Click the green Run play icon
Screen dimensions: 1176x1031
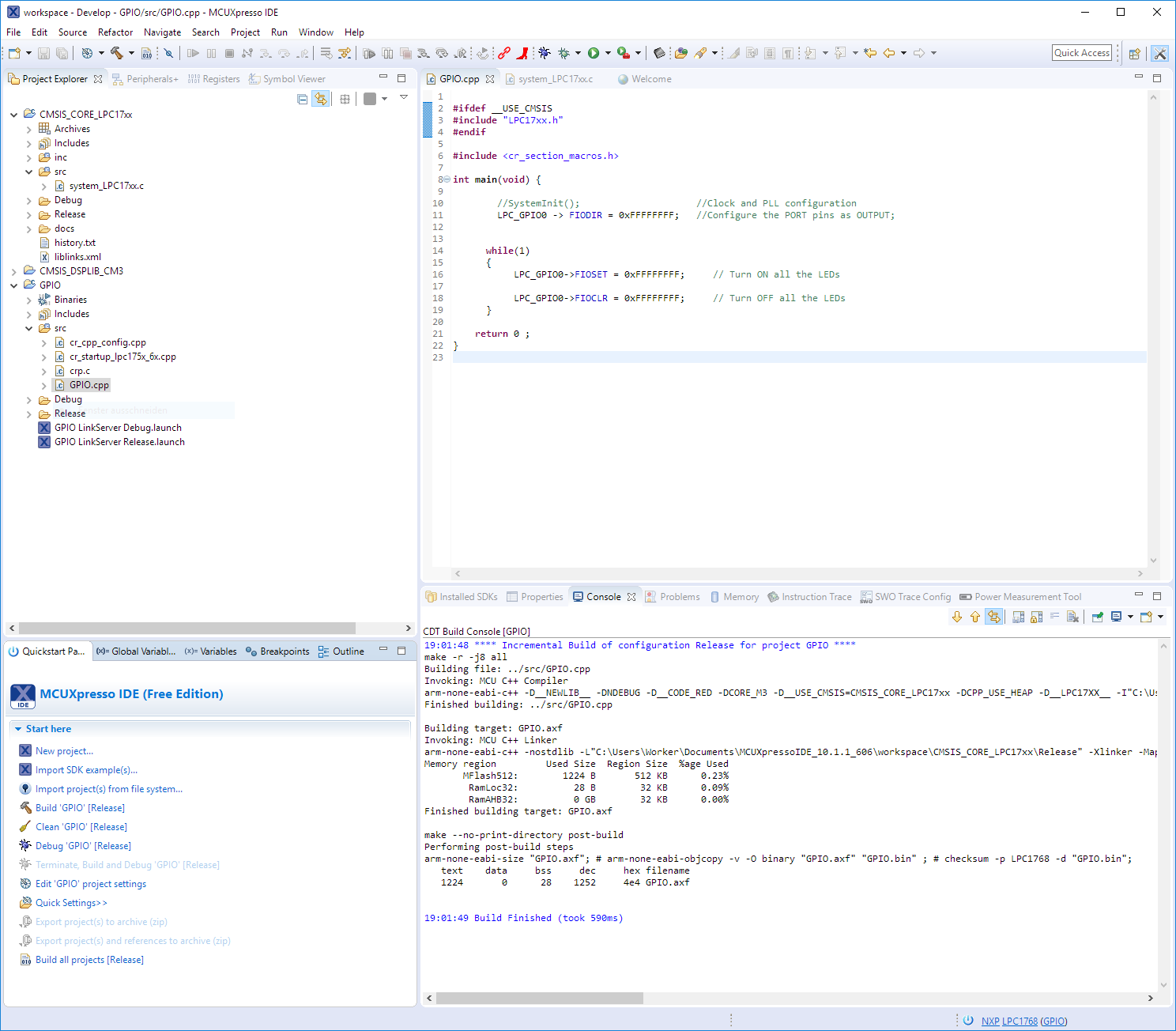[594, 53]
